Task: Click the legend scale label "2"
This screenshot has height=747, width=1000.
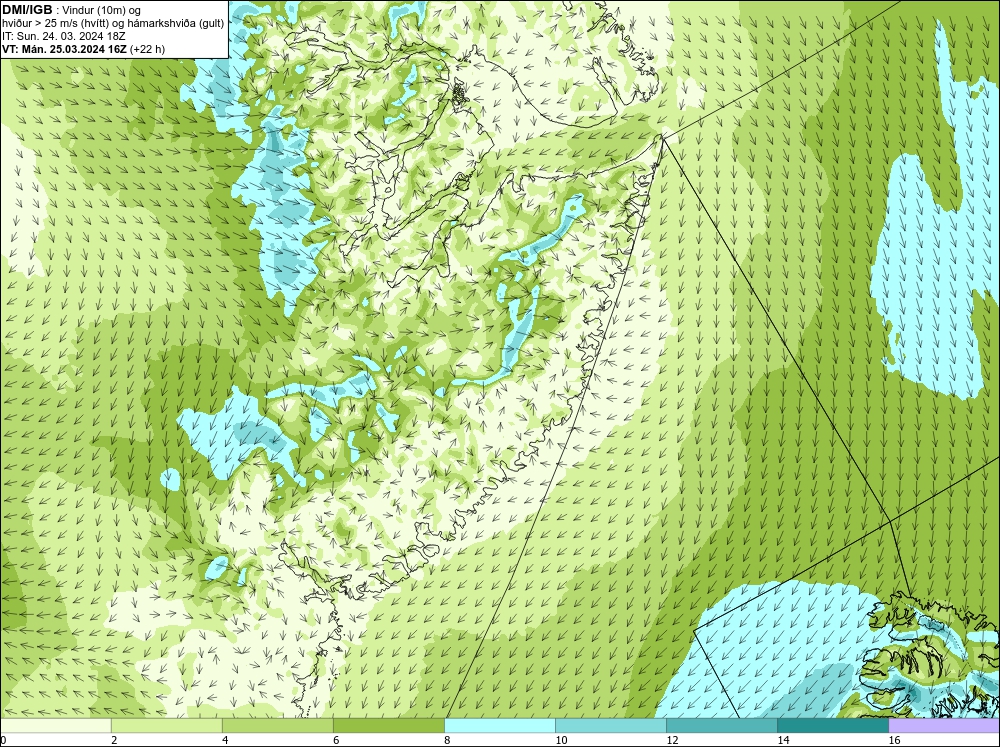Action: coord(114,740)
